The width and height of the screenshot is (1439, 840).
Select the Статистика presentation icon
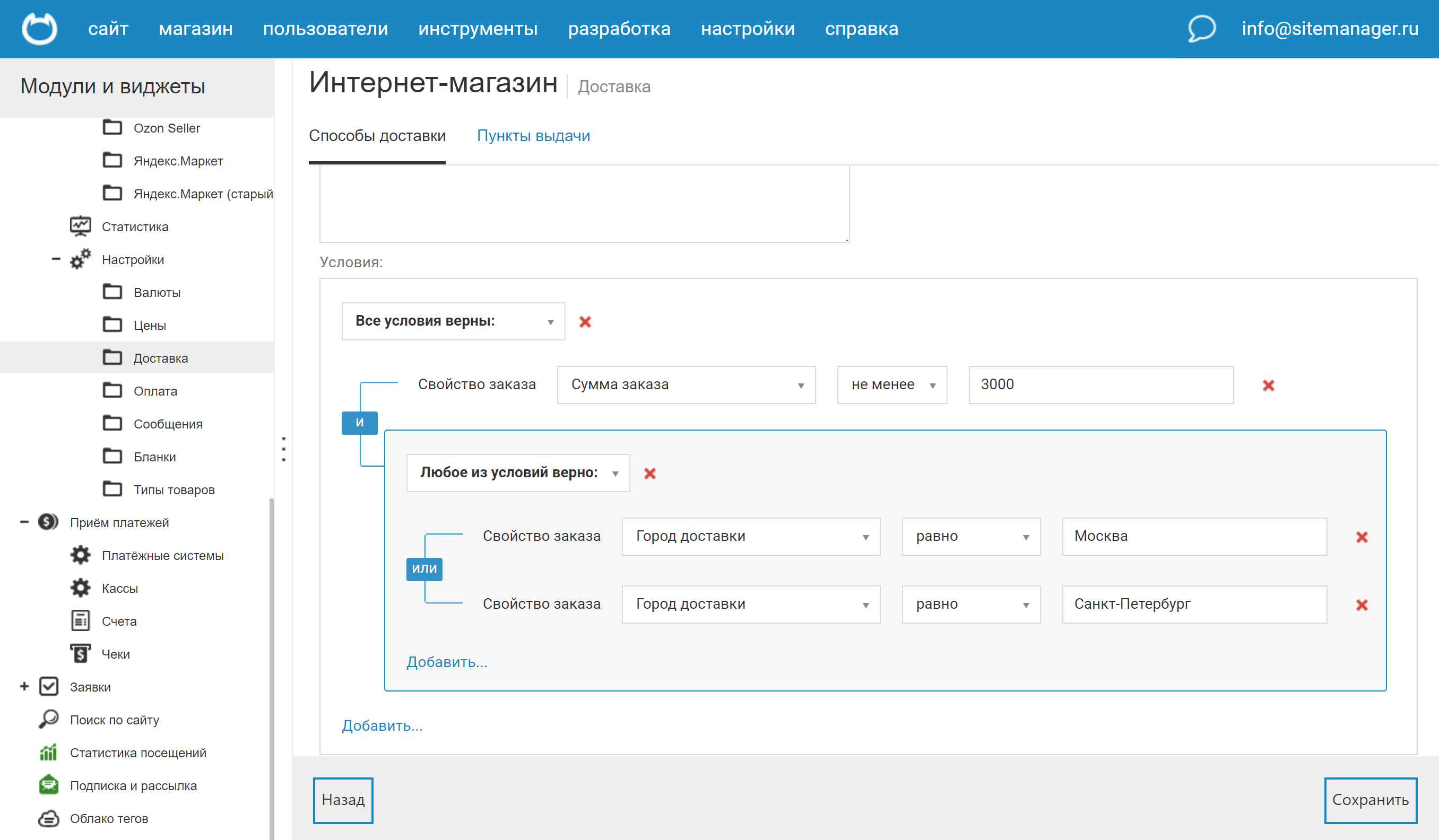pyautogui.click(x=80, y=225)
